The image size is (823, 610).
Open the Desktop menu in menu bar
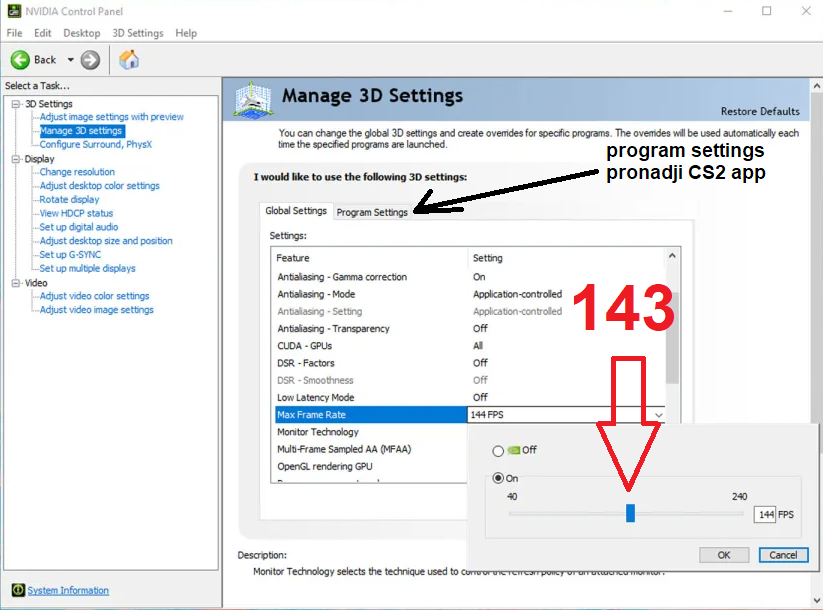tap(82, 33)
